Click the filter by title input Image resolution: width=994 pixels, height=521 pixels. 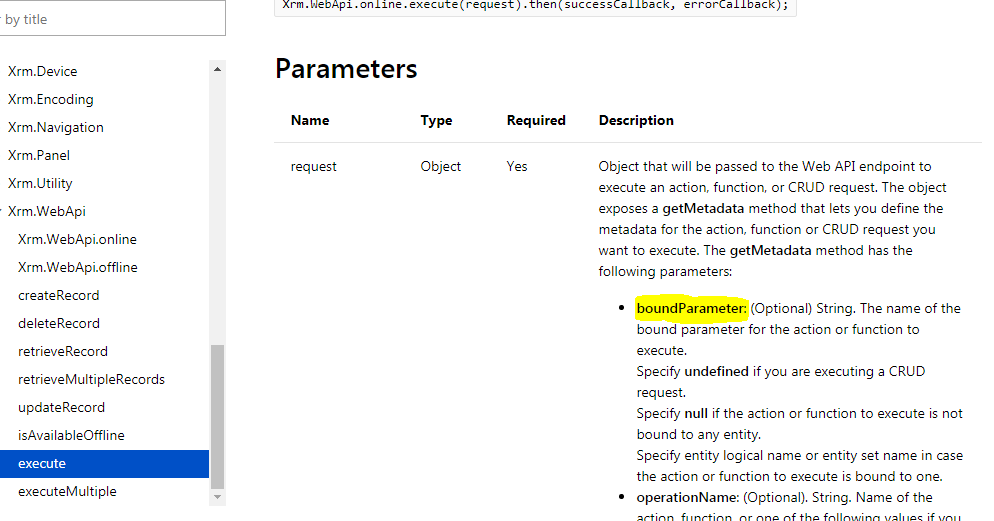point(112,18)
